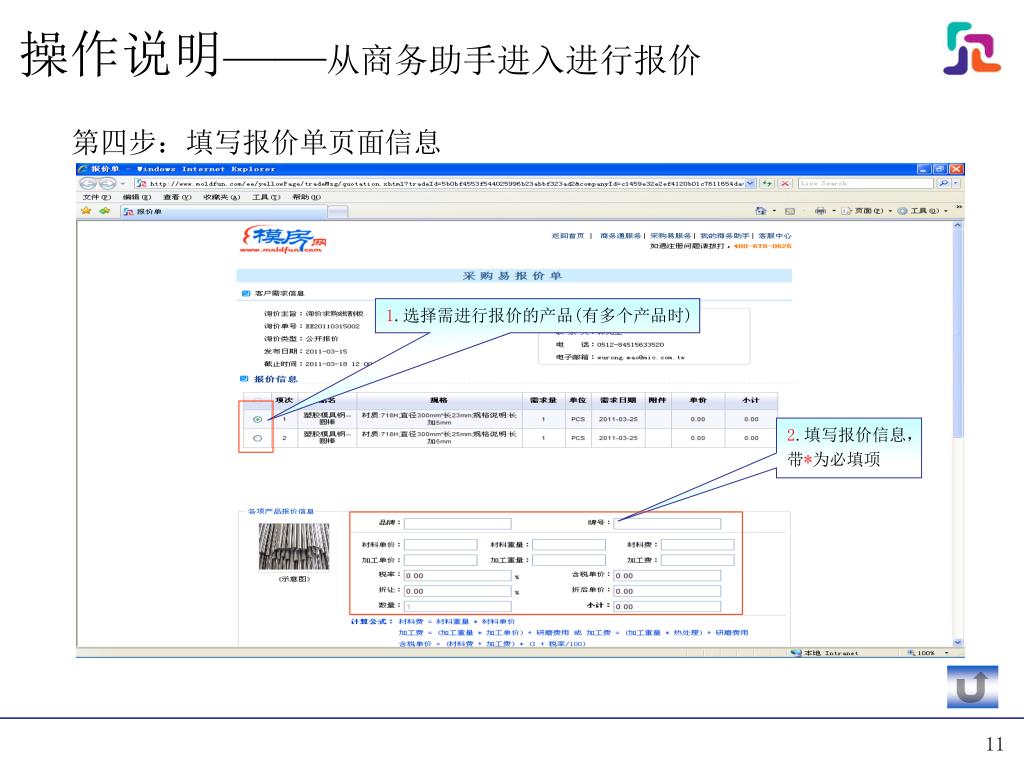This screenshot has width=1024, height=768.
Task: Click the 采购易服务 link
Action: point(670,236)
